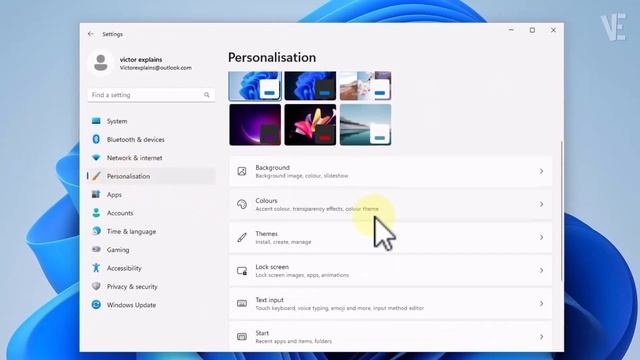Open Start recent apps settings
Screen dimensions: 640x360
[391, 336]
